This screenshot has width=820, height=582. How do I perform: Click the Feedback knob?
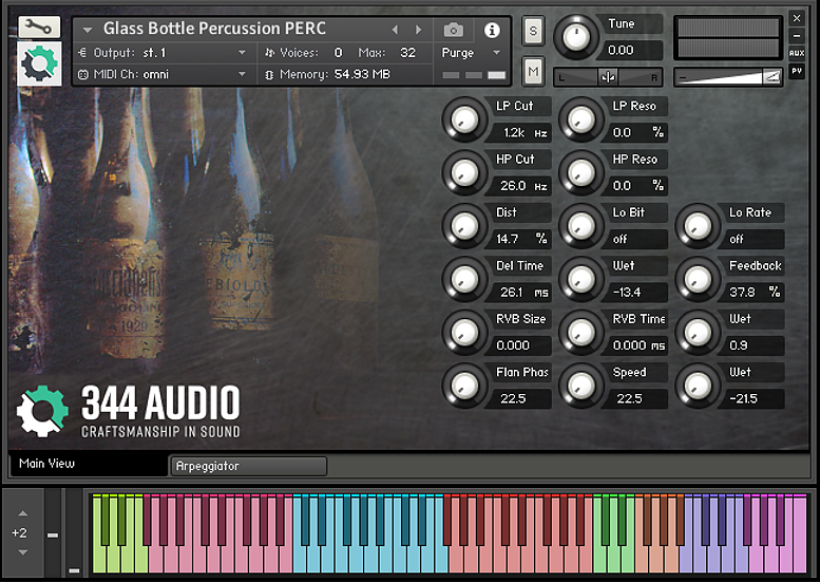point(698,279)
